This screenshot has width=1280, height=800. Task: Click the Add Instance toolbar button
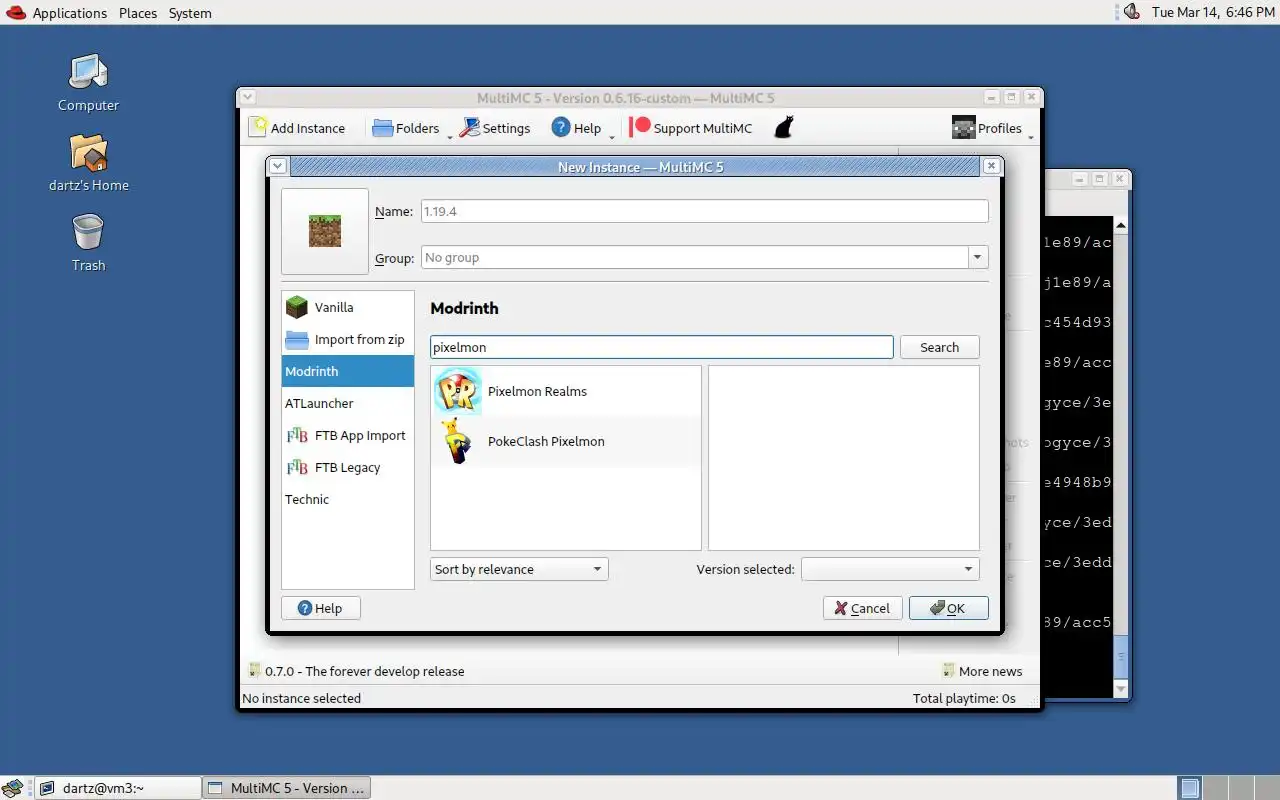pyautogui.click(x=297, y=128)
